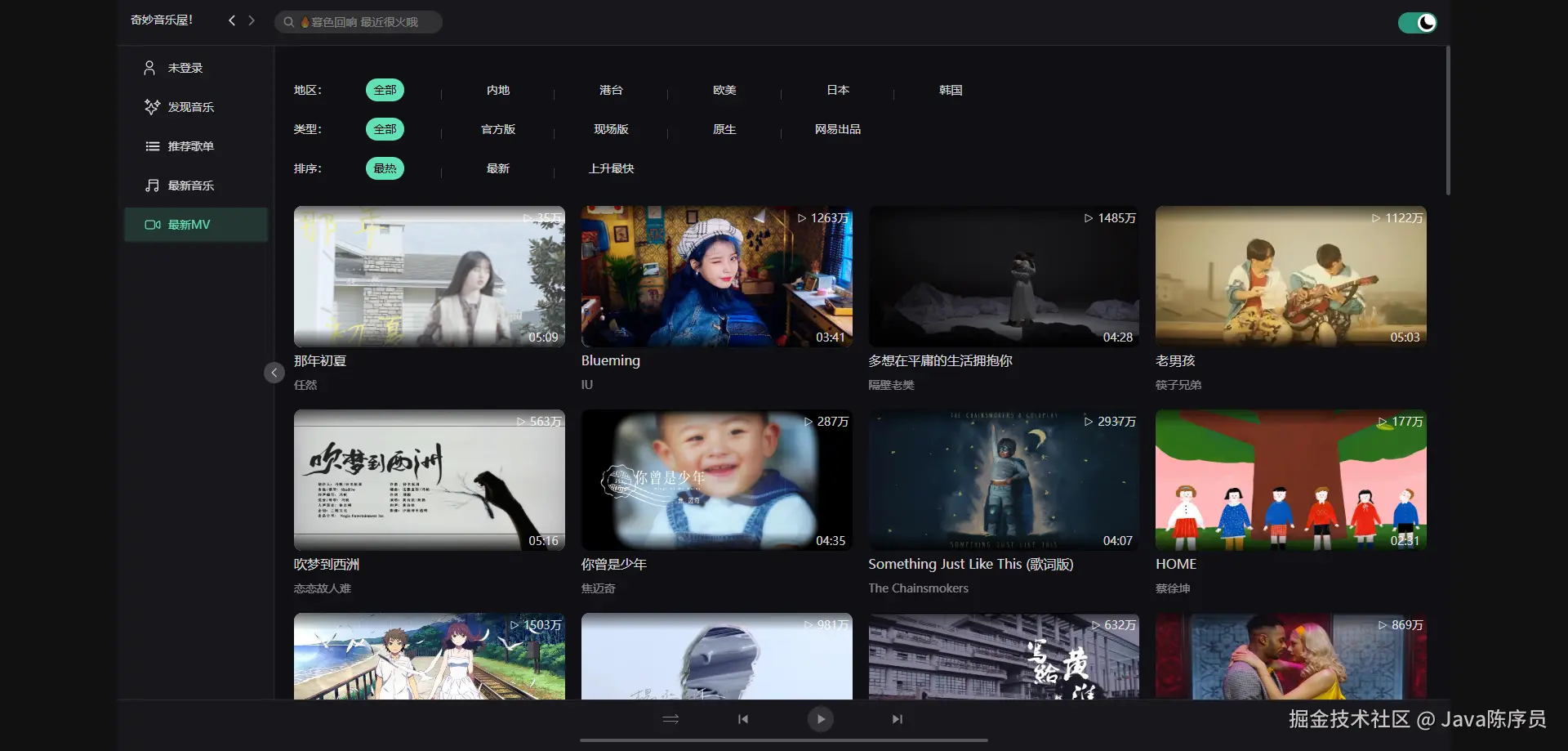Go to the previous track
The width and height of the screenshot is (1568, 751).
click(743, 719)
